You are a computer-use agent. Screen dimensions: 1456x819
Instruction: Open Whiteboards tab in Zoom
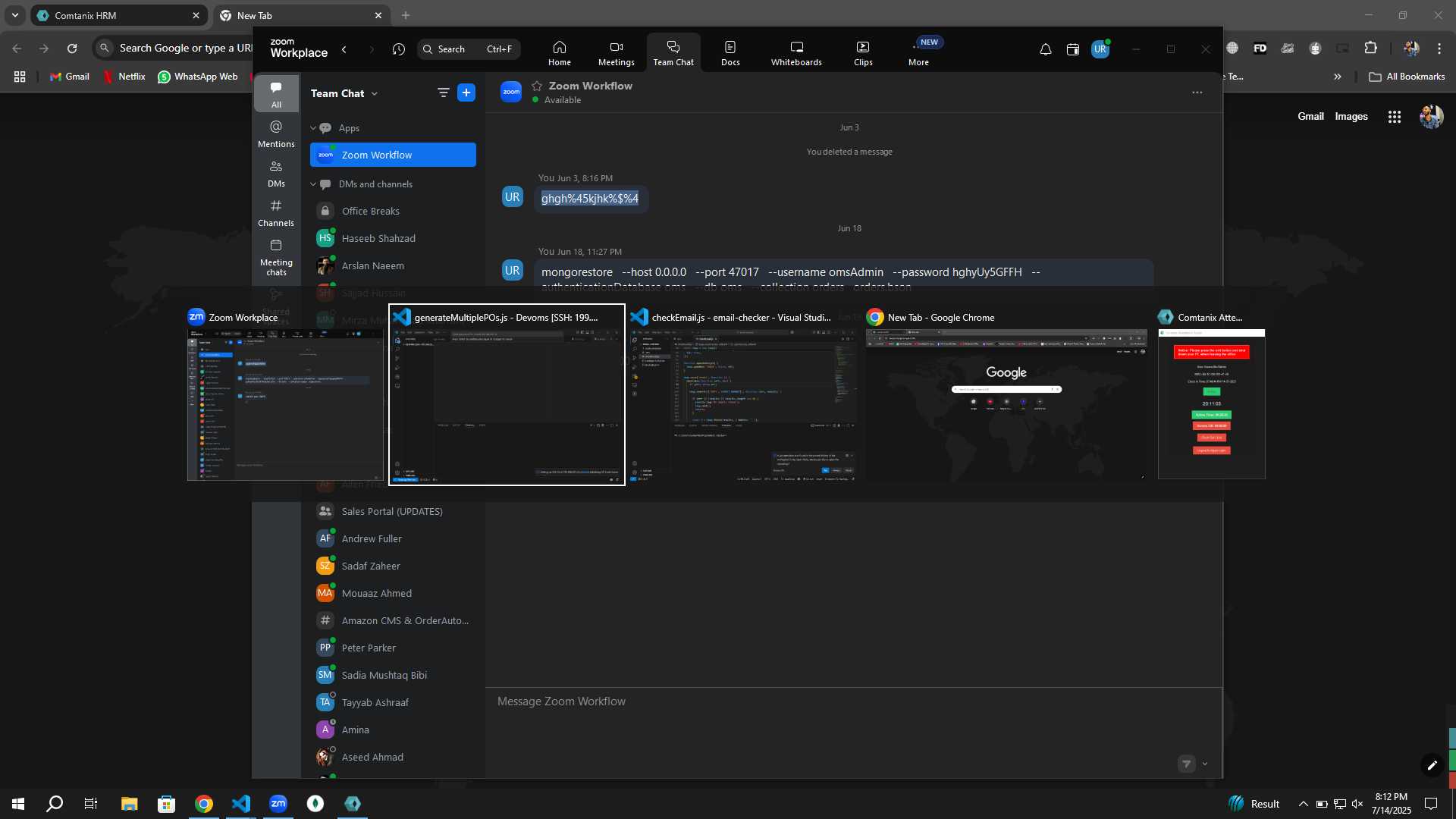coord(796,52)
